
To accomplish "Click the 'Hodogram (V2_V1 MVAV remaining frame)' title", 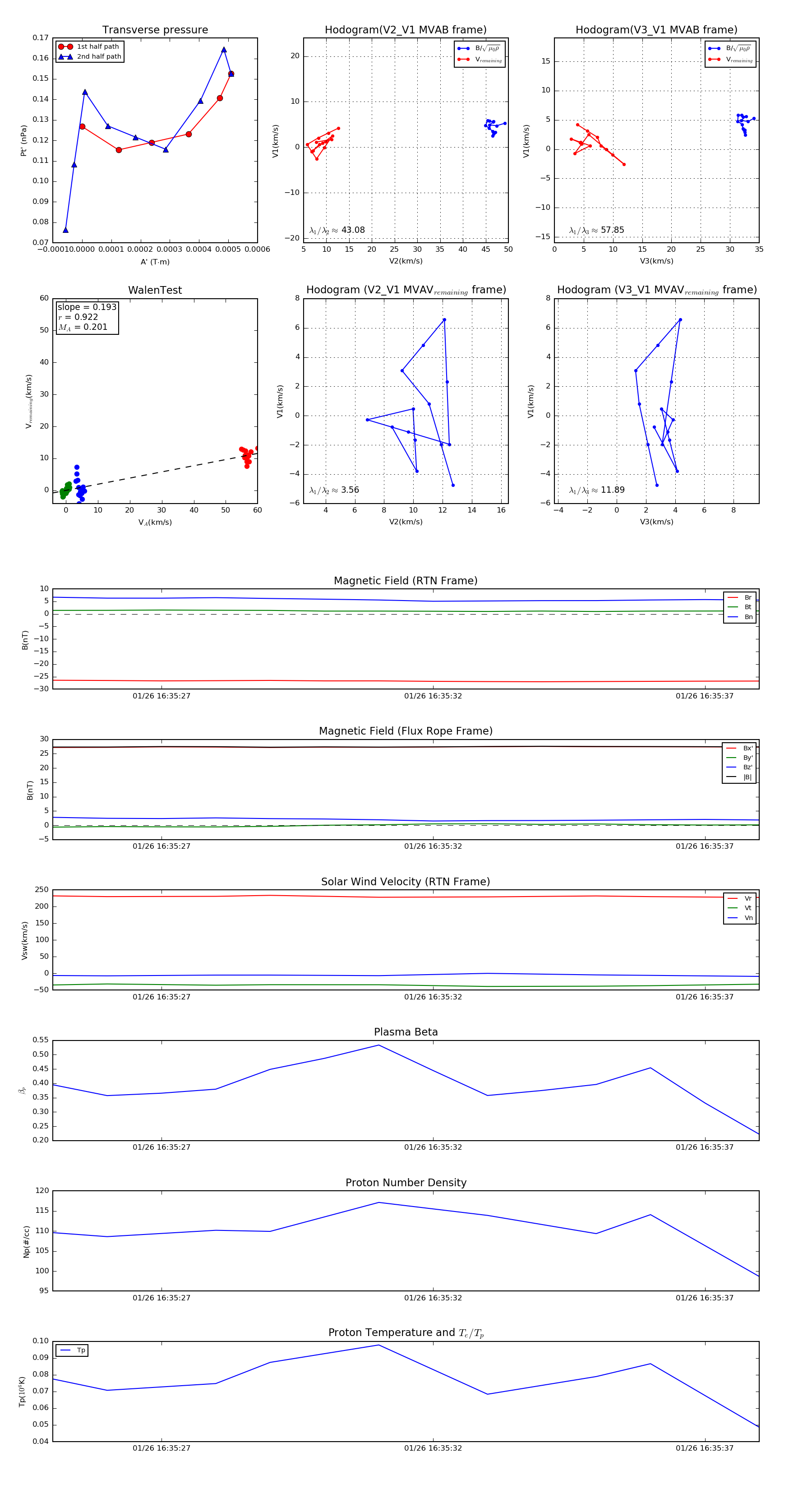I will click(x=406, y=290).
